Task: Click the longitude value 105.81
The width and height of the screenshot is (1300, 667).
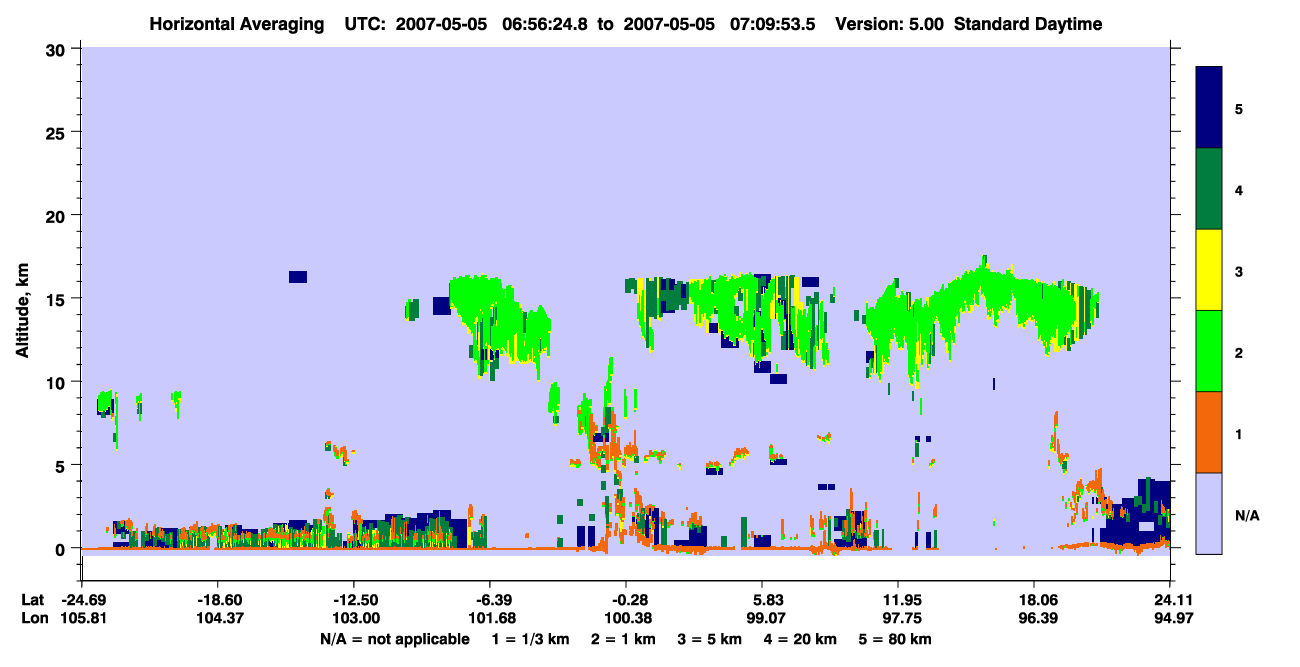Action: point(82,618)
